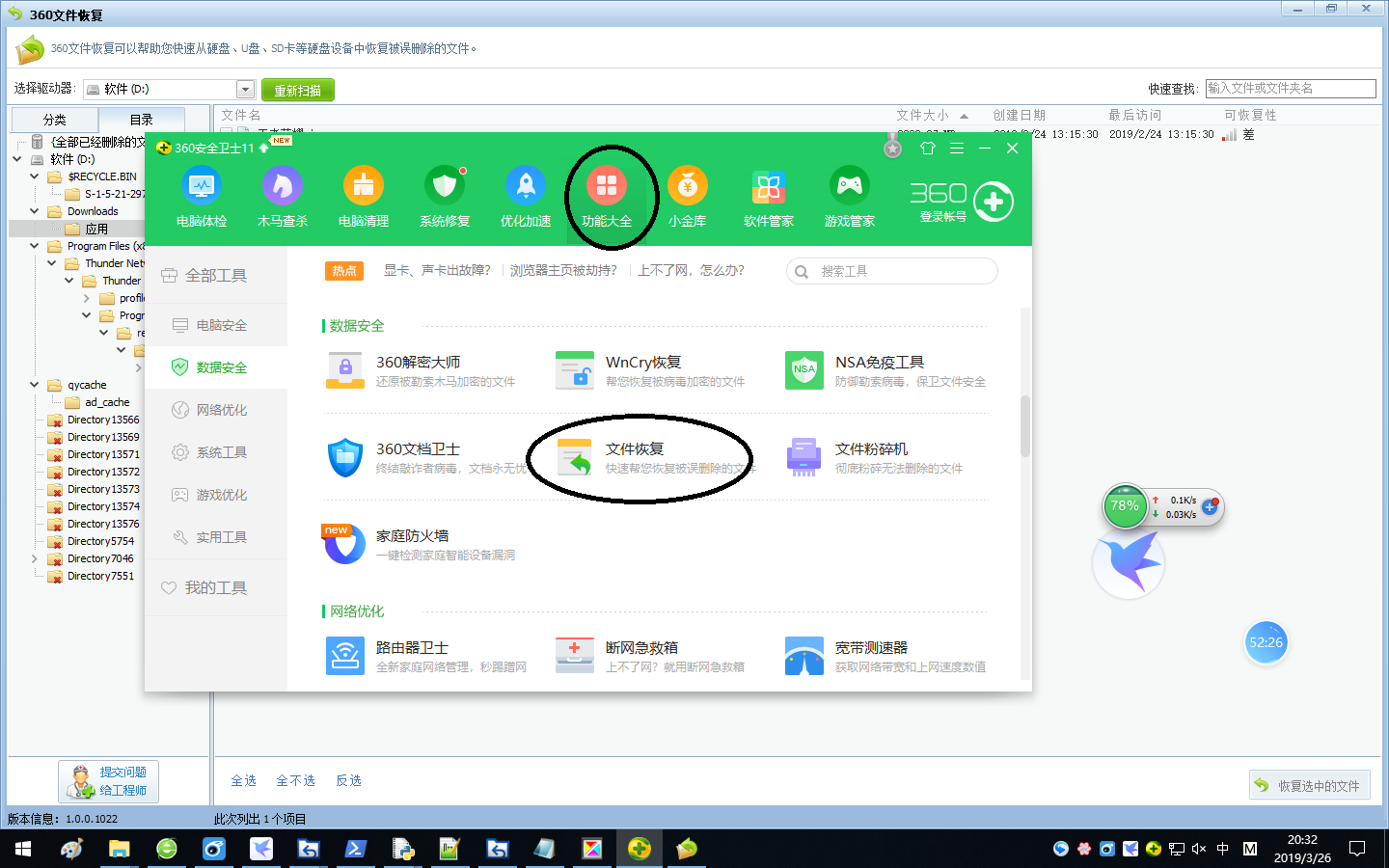This screenshot has height=868, width=1389.
Task: Click 提交问题给工程师 button
Action: click(108, 781)
